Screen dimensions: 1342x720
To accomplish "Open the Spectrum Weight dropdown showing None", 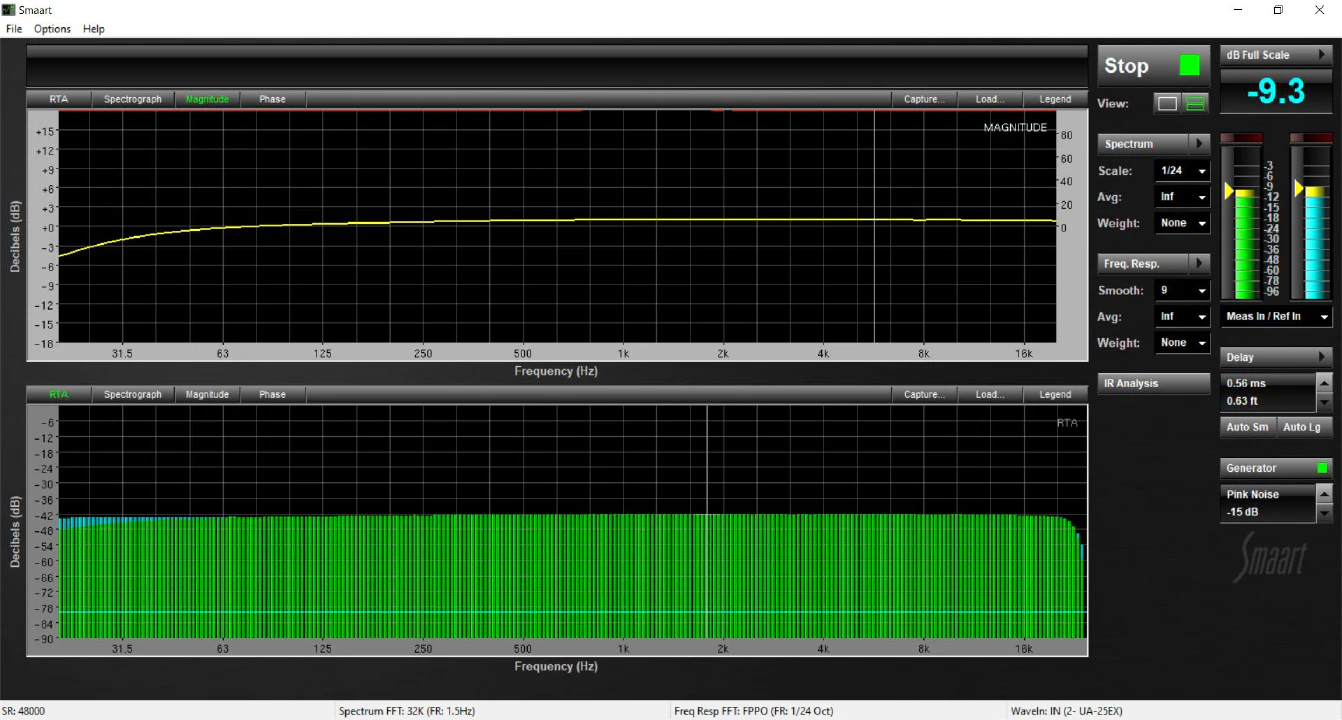I will [x=1182, y=223].
